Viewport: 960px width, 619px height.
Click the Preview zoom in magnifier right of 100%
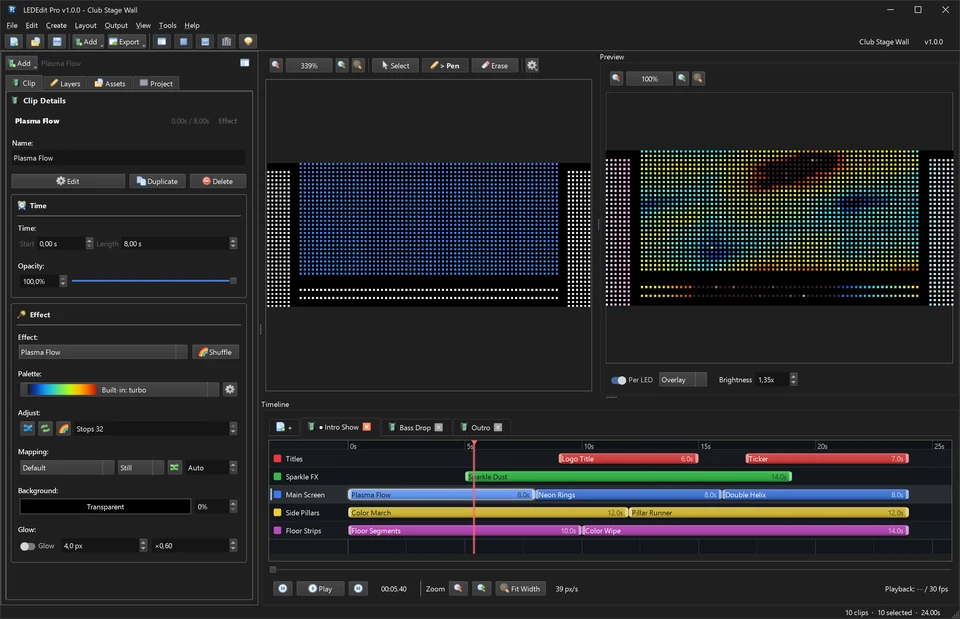pyautogui.click(x=682, y=78)
